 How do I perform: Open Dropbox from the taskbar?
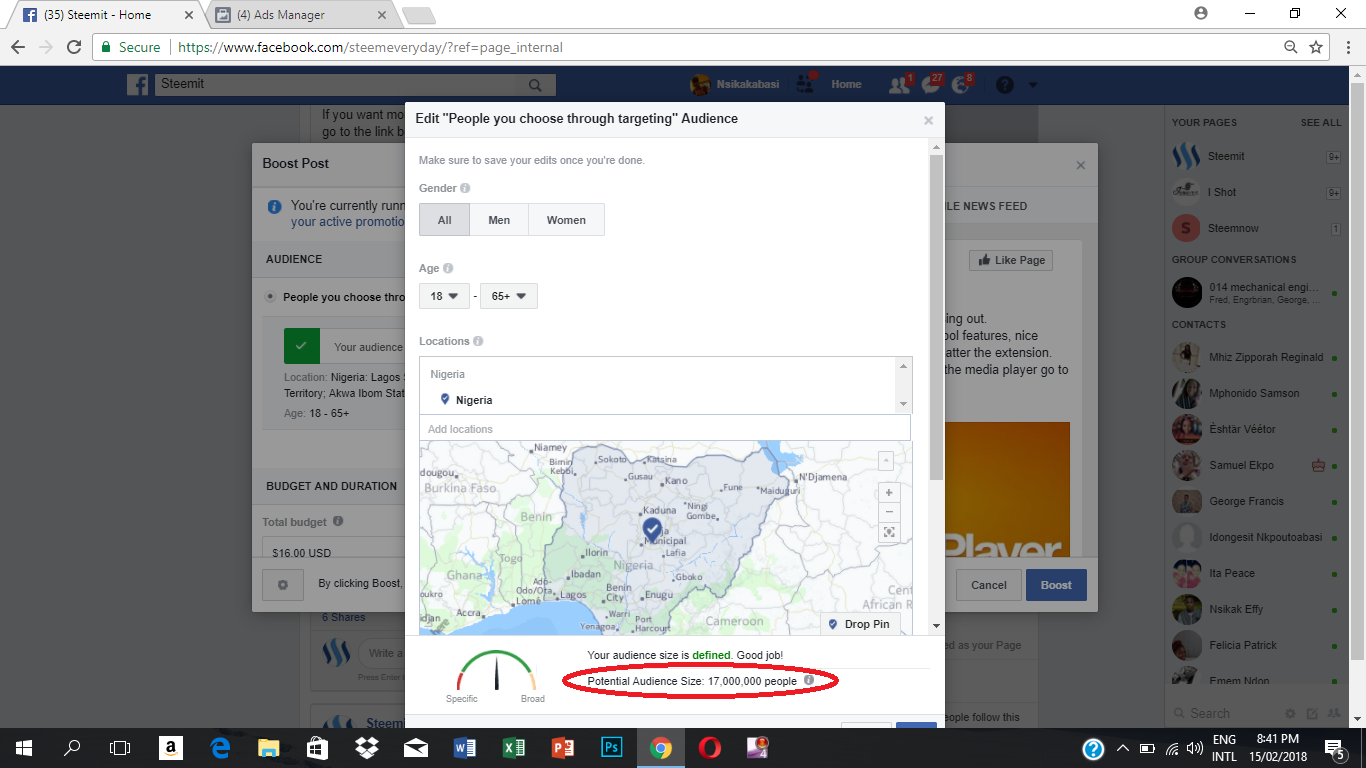tap(367, 747)
